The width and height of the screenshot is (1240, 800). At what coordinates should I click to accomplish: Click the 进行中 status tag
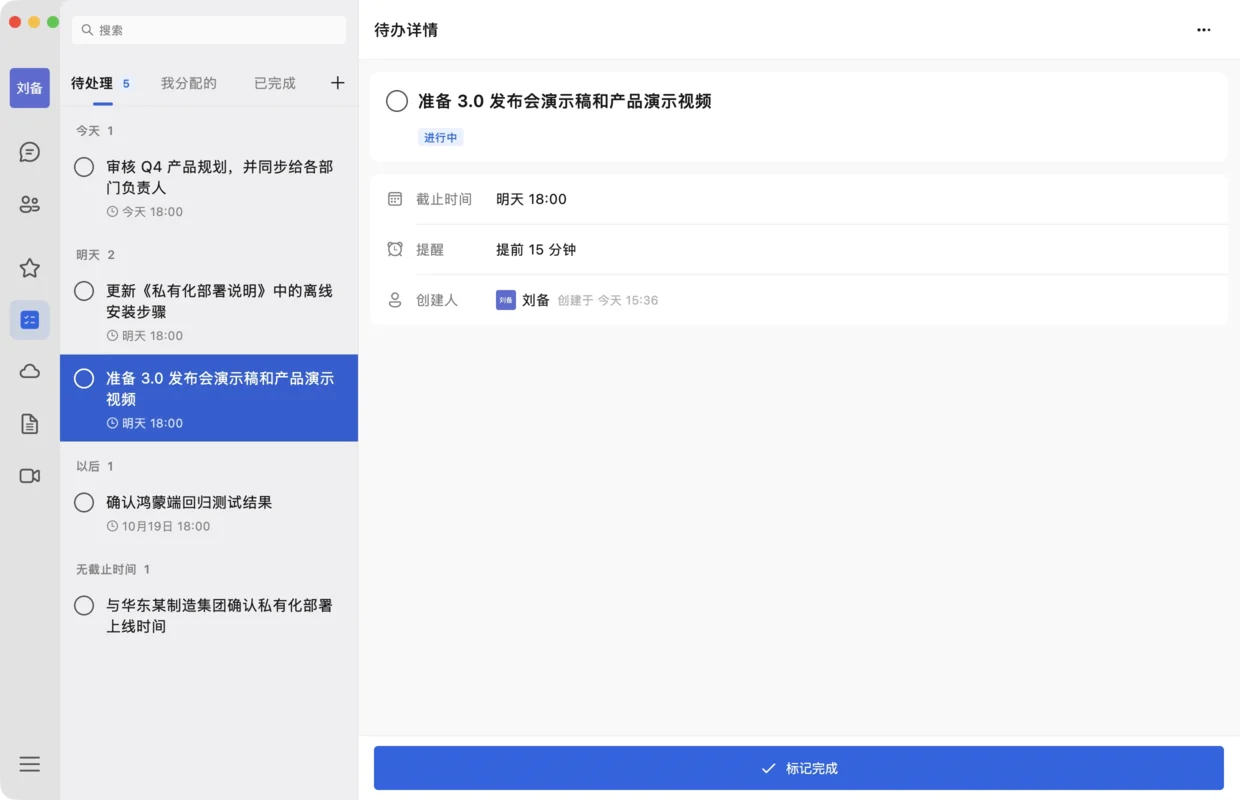(x=441, y=138)
